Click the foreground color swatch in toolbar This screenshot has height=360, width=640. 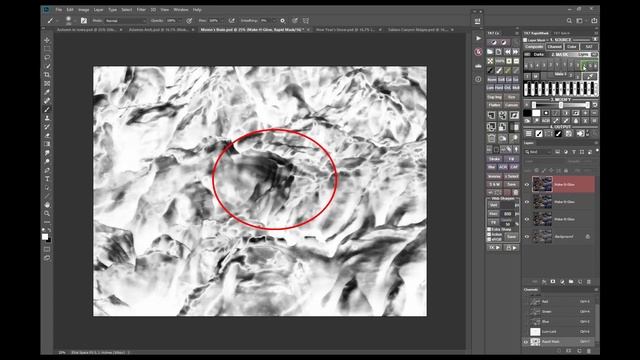pyautogui.click(x=45, y=237)
